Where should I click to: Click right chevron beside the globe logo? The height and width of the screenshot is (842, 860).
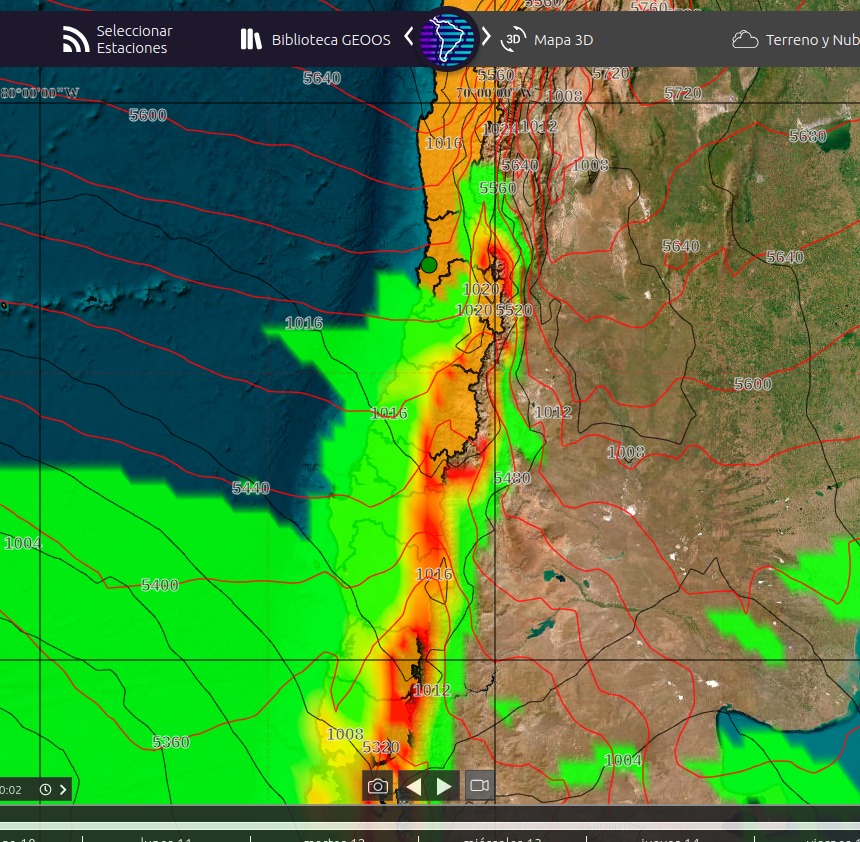(x=486, y=37)
